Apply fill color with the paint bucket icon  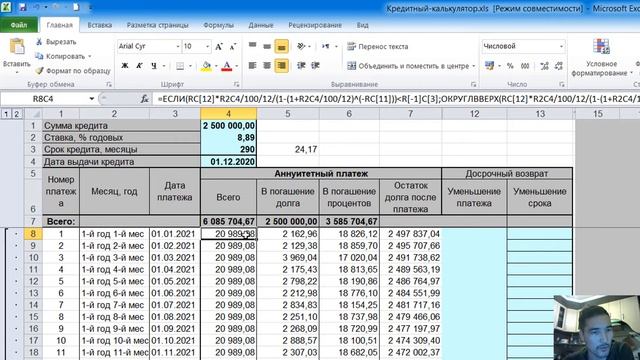point(206,66)
